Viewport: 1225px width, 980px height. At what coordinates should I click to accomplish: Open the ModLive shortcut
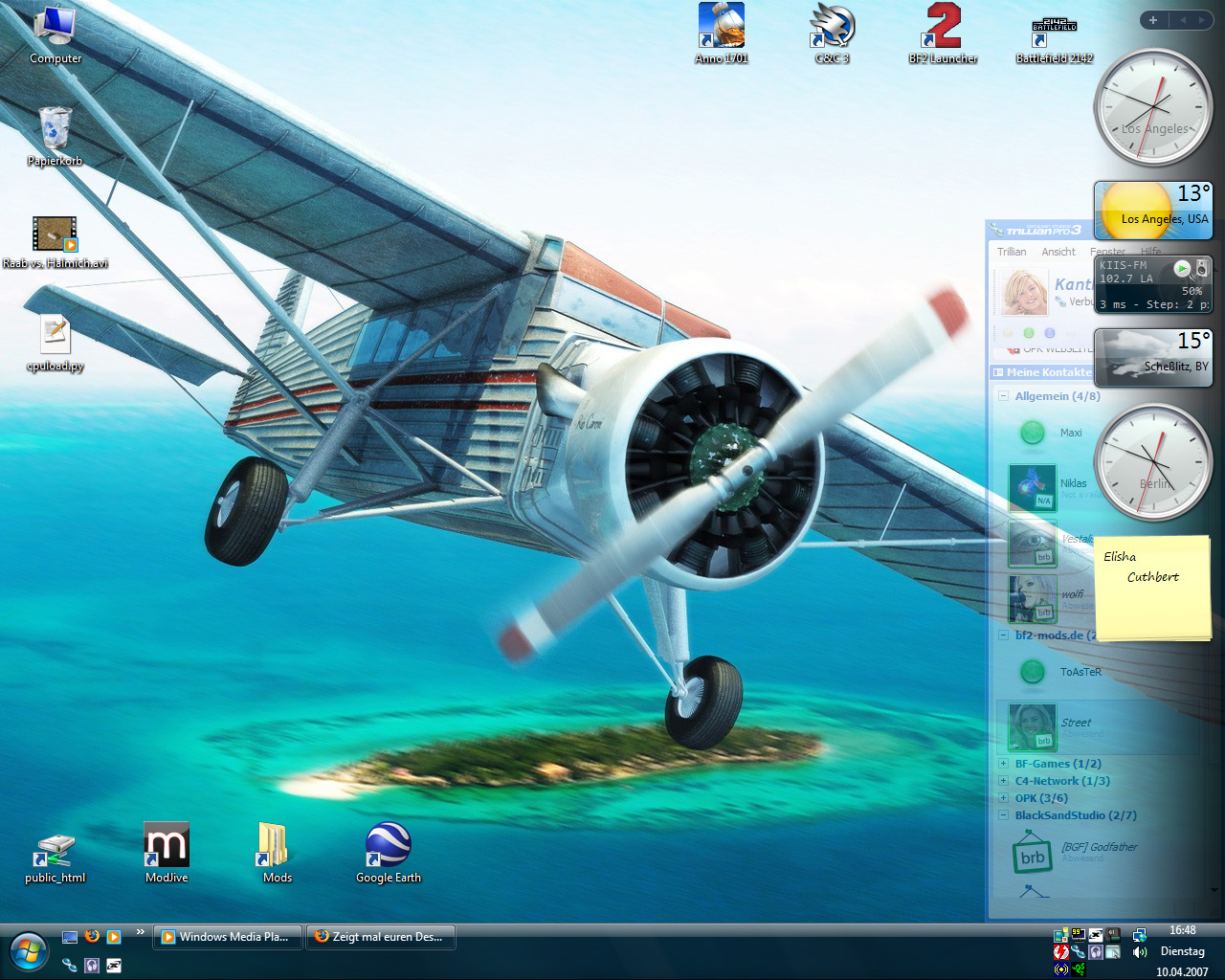[x=167, y=853]
